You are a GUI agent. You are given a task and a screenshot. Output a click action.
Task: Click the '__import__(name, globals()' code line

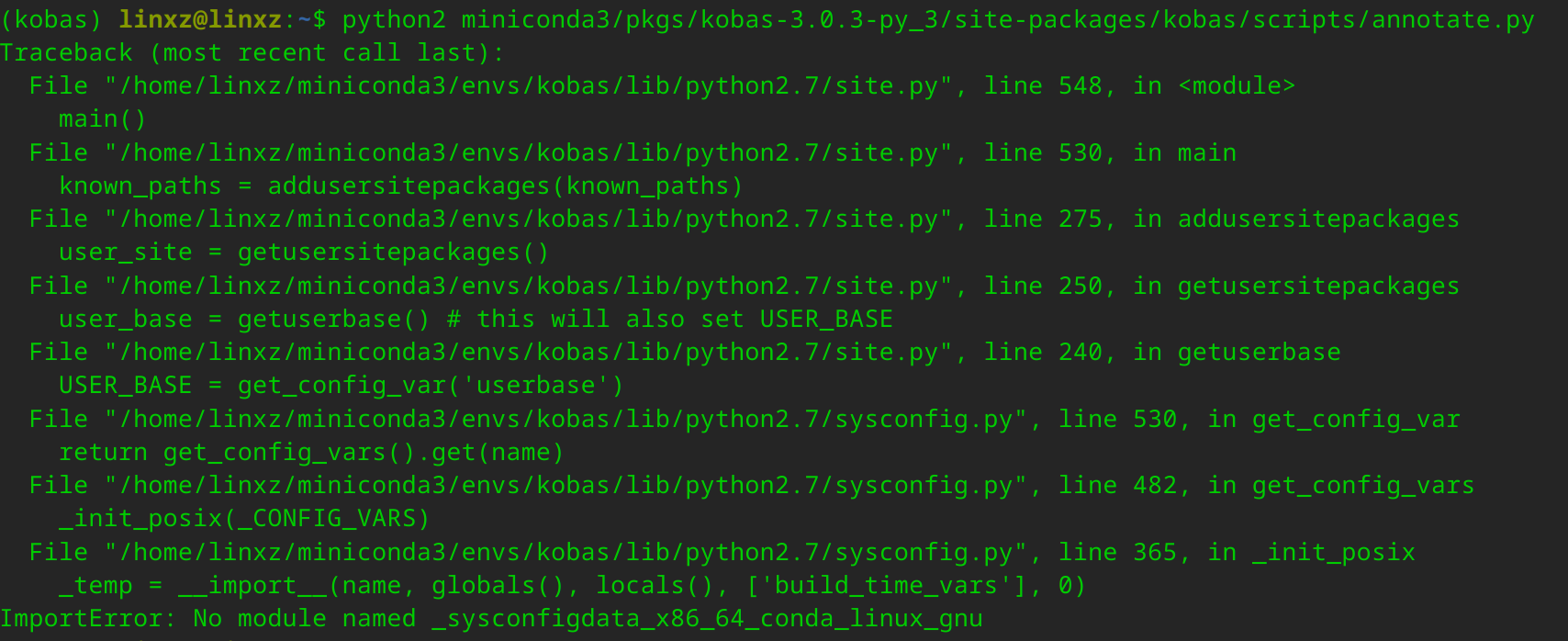[572, 586]
